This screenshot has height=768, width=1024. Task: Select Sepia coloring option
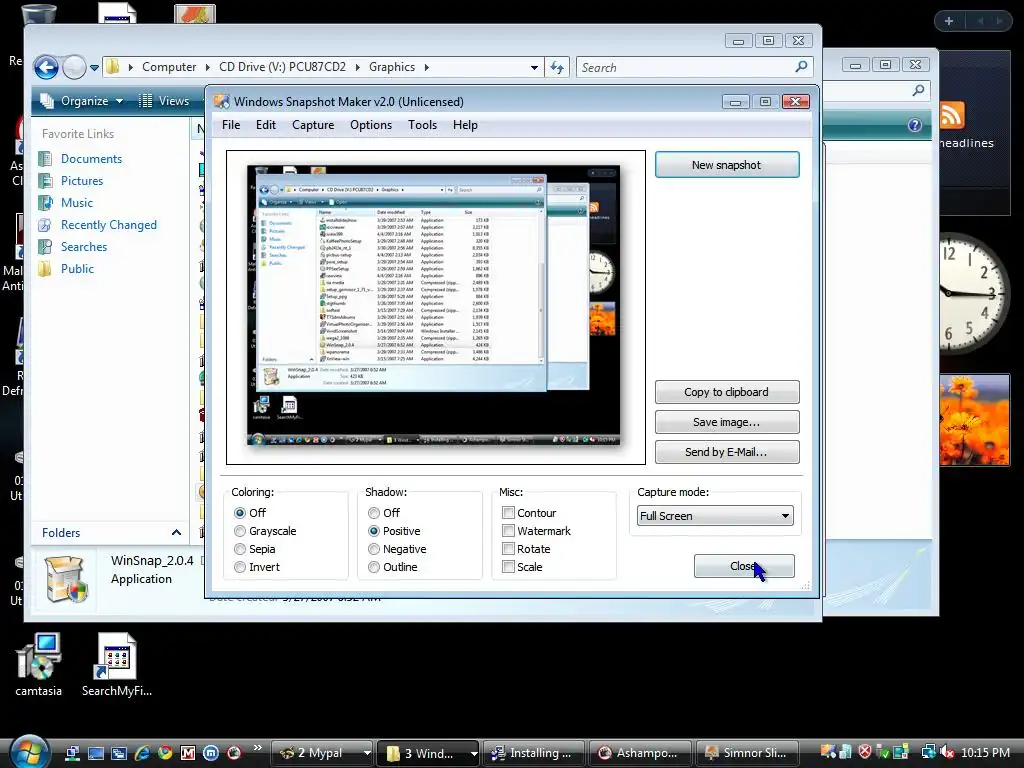[240, 549]
